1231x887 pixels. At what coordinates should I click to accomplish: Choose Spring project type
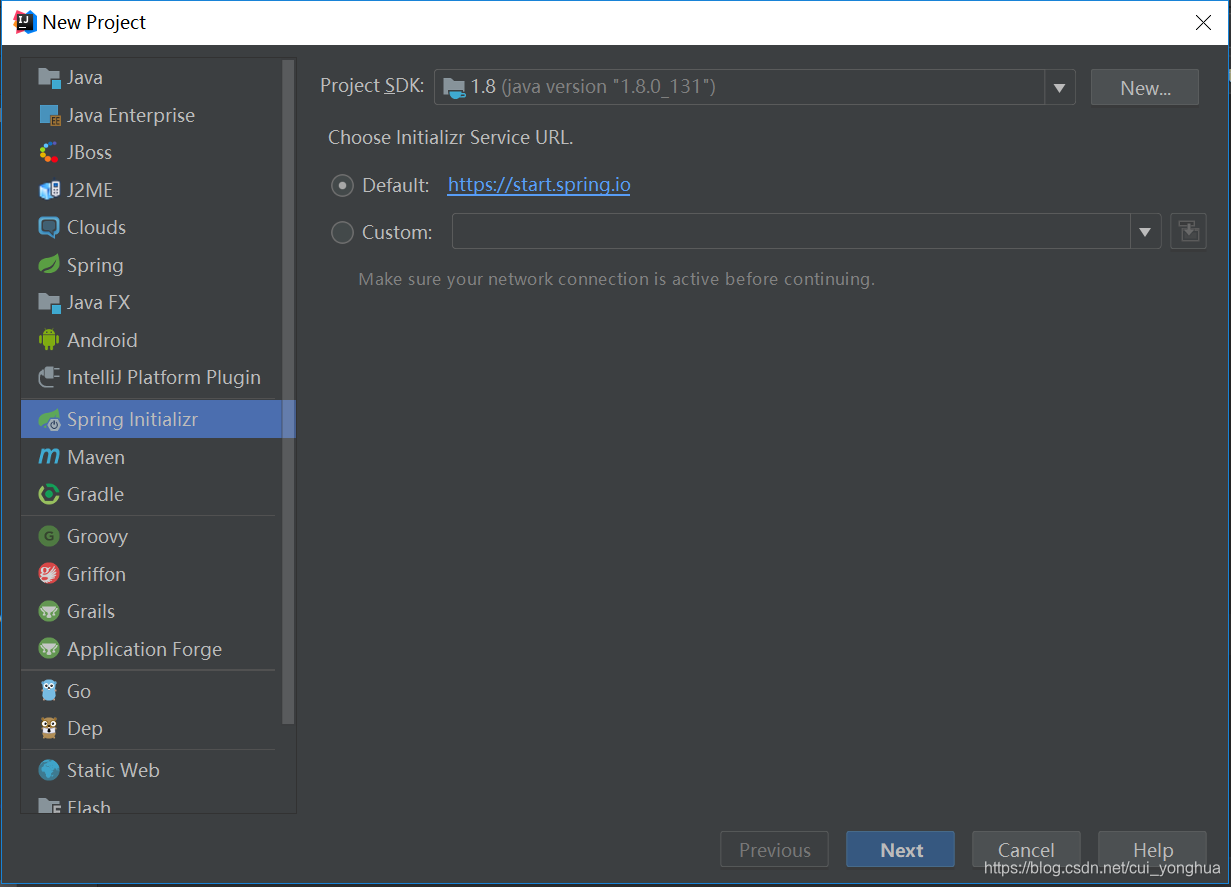(x=151, y=265)
